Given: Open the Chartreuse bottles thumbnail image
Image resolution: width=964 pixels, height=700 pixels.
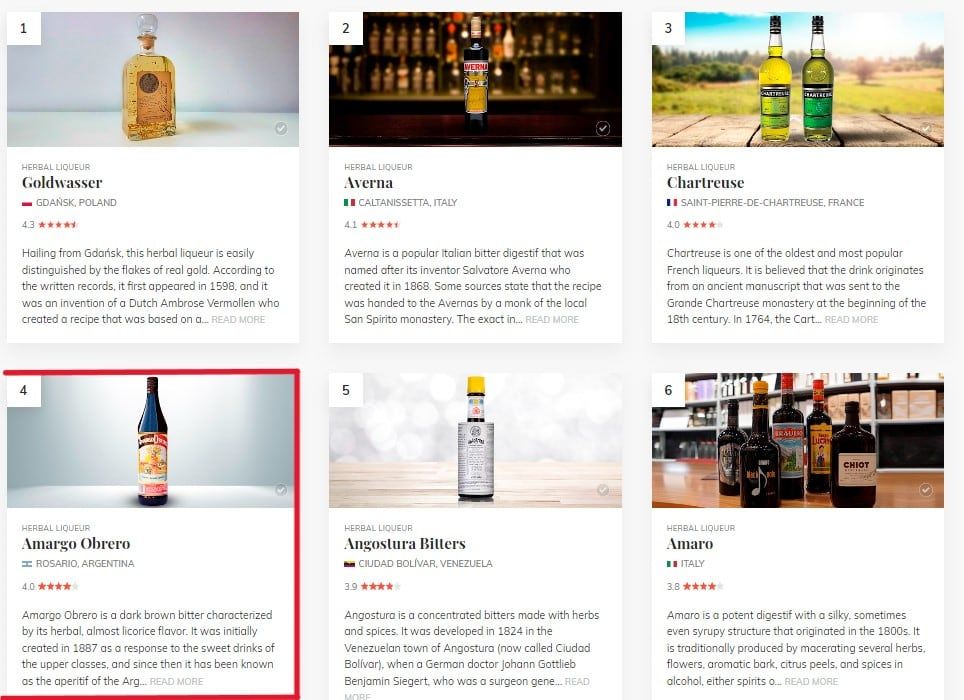Looking at the screenshot, I should click(x=797, y=79).
